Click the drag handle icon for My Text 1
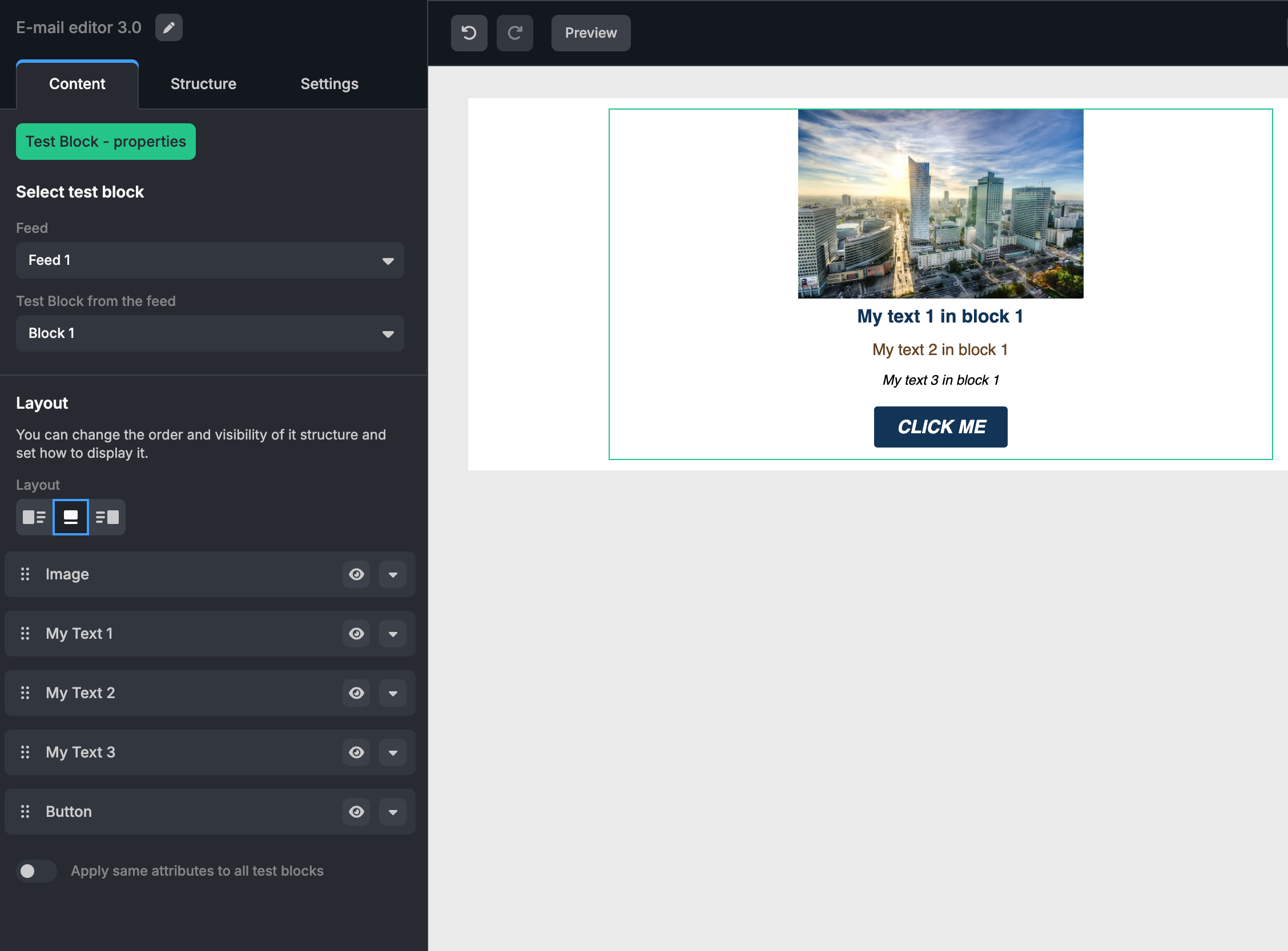 [25, 633]
